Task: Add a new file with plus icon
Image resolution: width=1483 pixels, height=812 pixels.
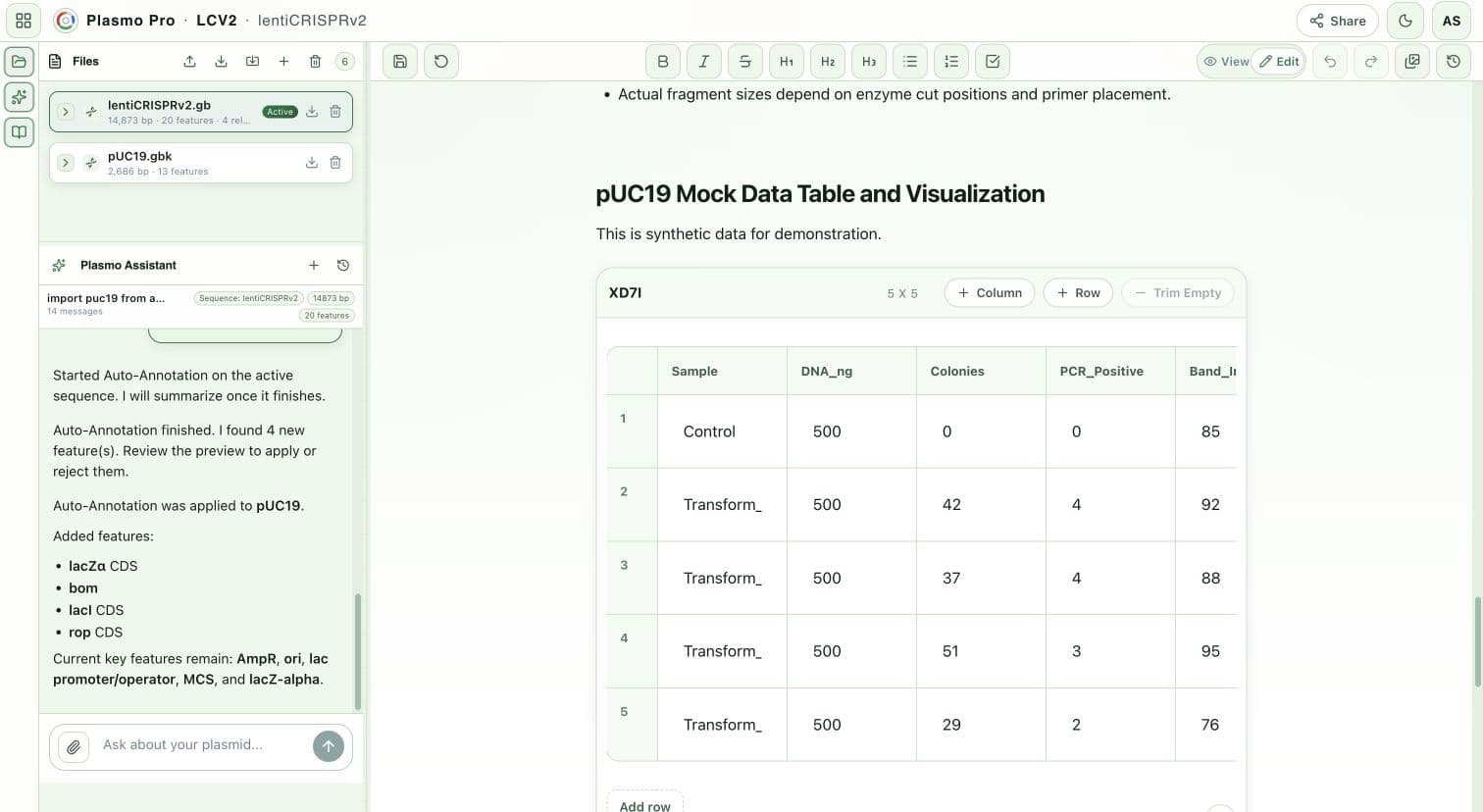Action: (x=283, y=61)
